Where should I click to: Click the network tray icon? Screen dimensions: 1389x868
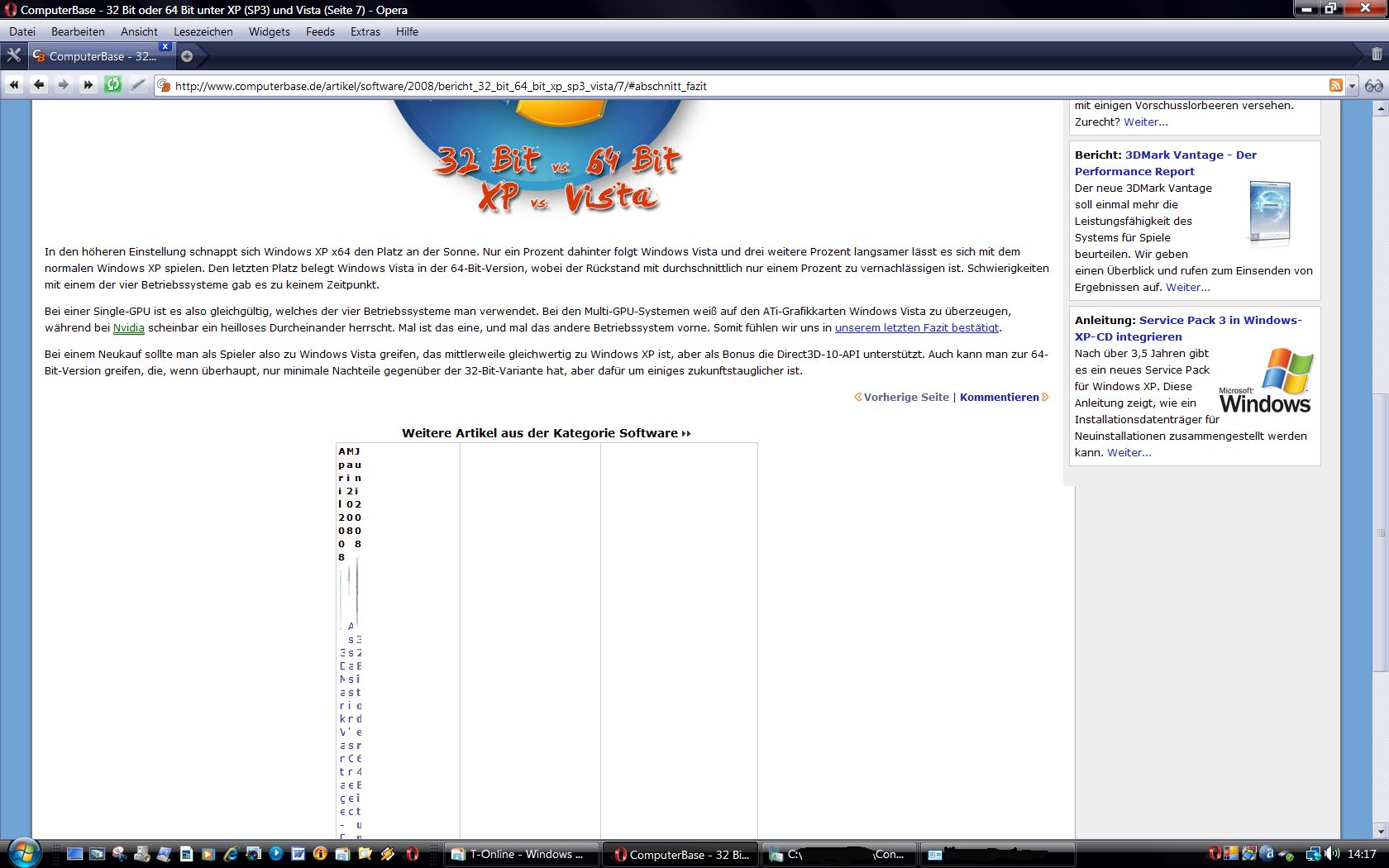click(x=1313, y=854)
